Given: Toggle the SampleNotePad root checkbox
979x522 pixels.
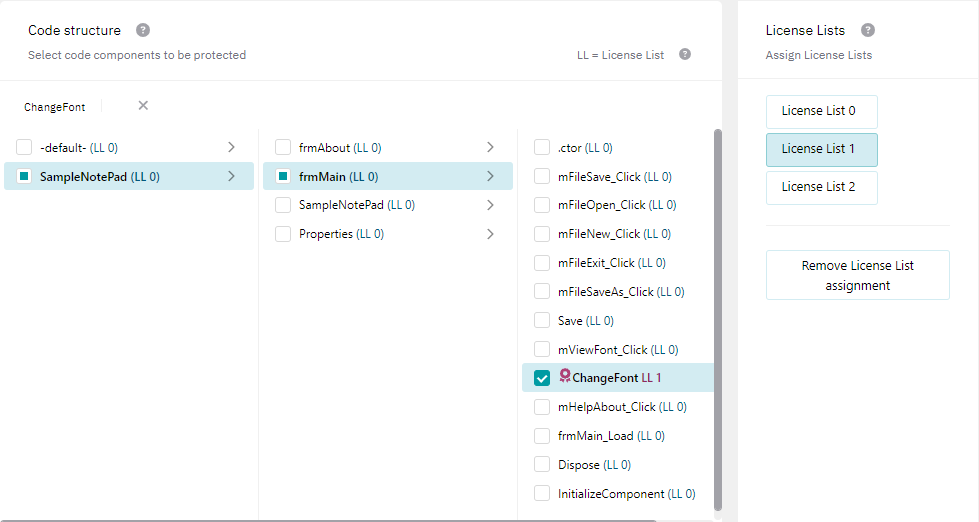Looking at the screenshot, I should click(24, 176).
